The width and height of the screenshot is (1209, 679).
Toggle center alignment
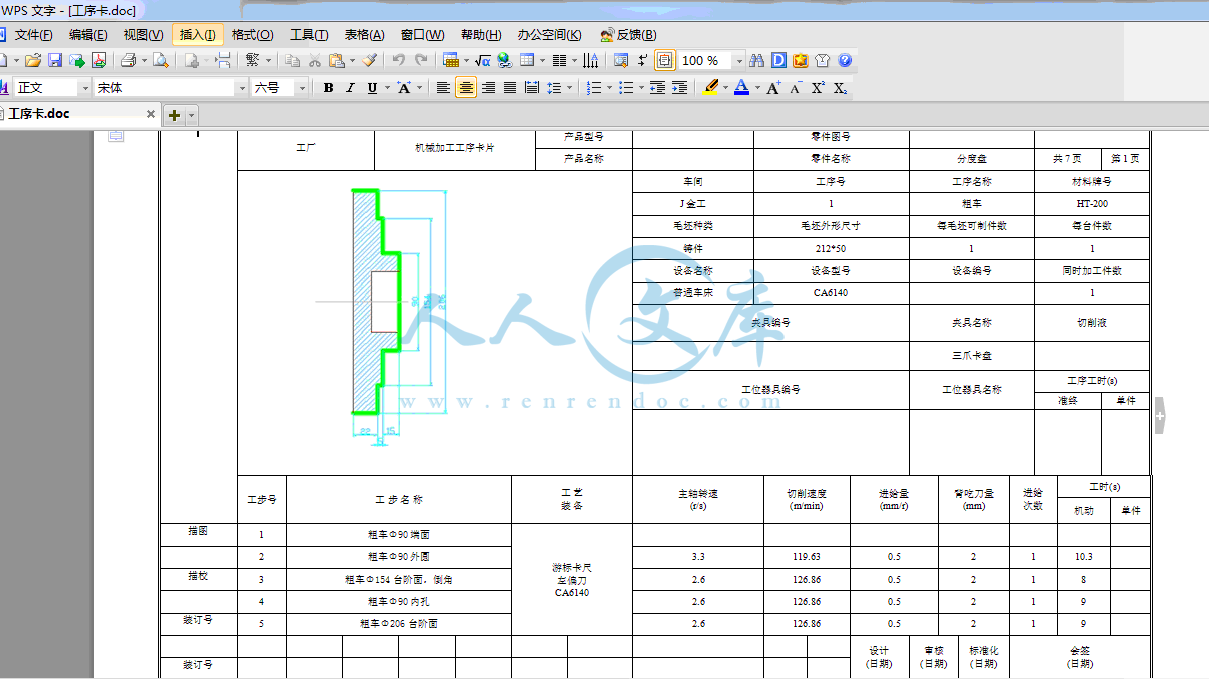pyautogui.click(x=466, y=88)
